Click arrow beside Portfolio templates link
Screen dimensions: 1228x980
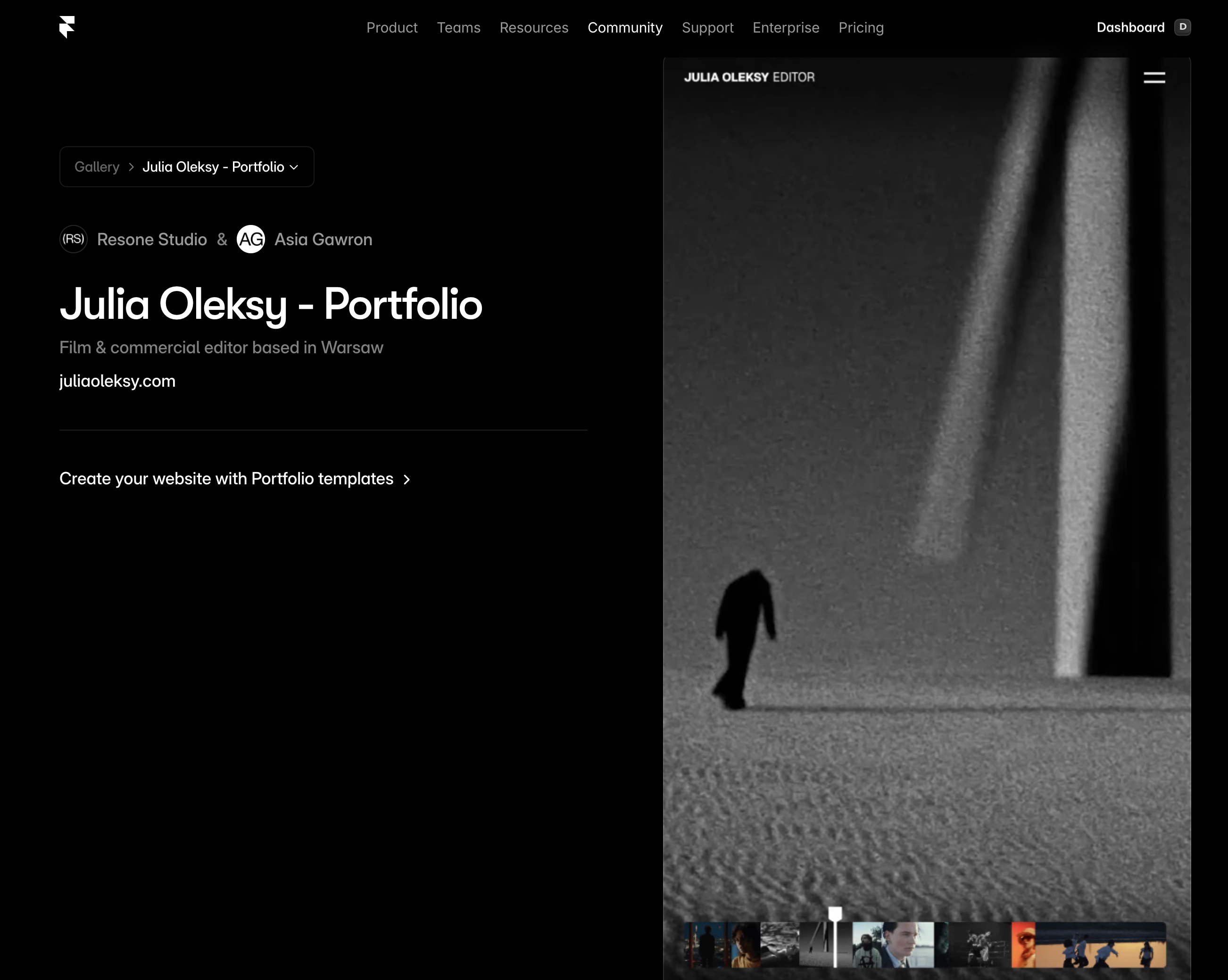pyautogui.click(x=407, y=480)
